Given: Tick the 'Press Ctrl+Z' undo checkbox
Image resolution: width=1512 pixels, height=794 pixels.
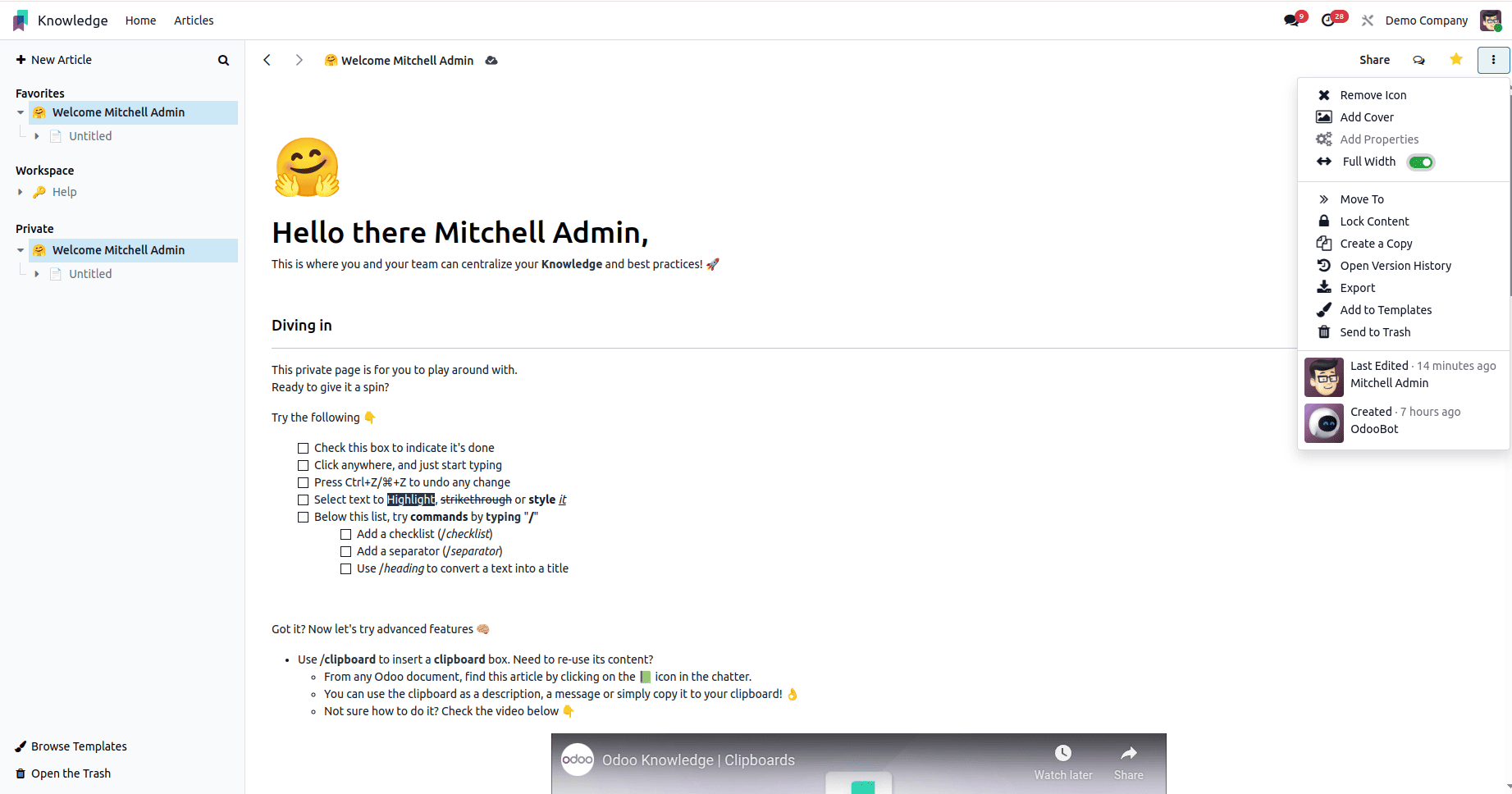Looking at the screenshot, I should coord(304,482).
